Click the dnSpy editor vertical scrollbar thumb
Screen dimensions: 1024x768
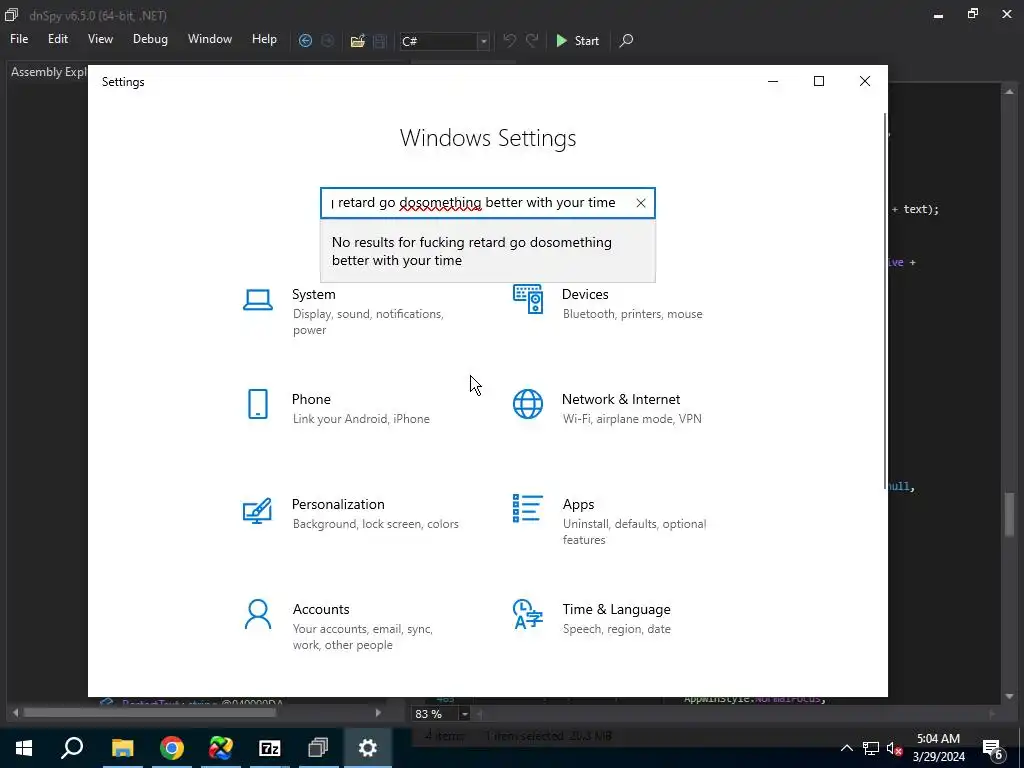tap(1010, 513)
